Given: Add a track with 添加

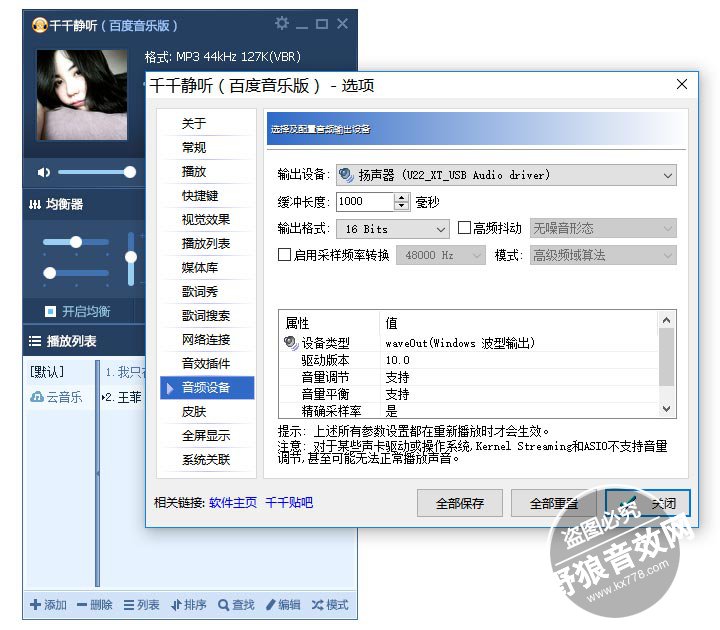Looking at the screenshot, I should pyautogui.click(x=48, y=605).
